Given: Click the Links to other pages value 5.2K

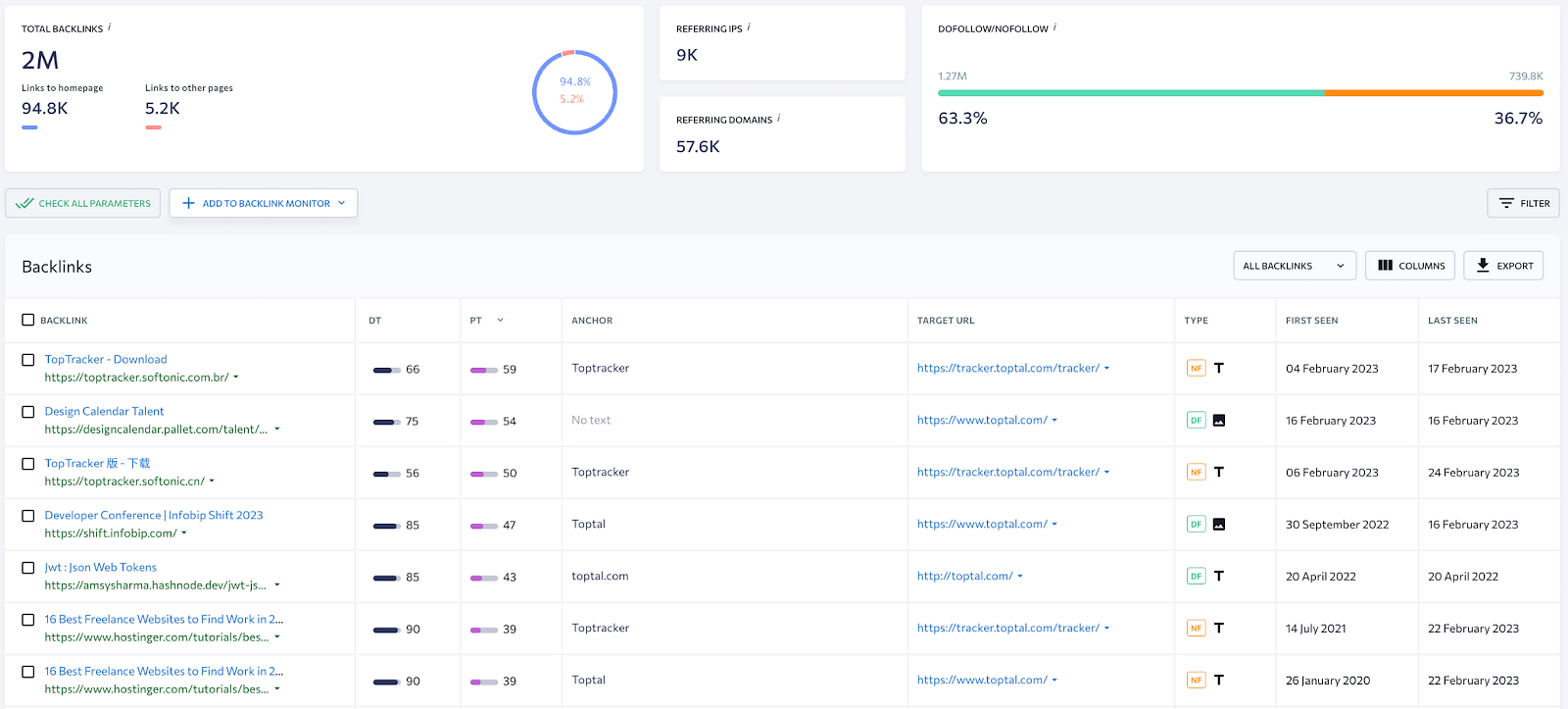Looking at the screenshot, I should click(163, 109).
